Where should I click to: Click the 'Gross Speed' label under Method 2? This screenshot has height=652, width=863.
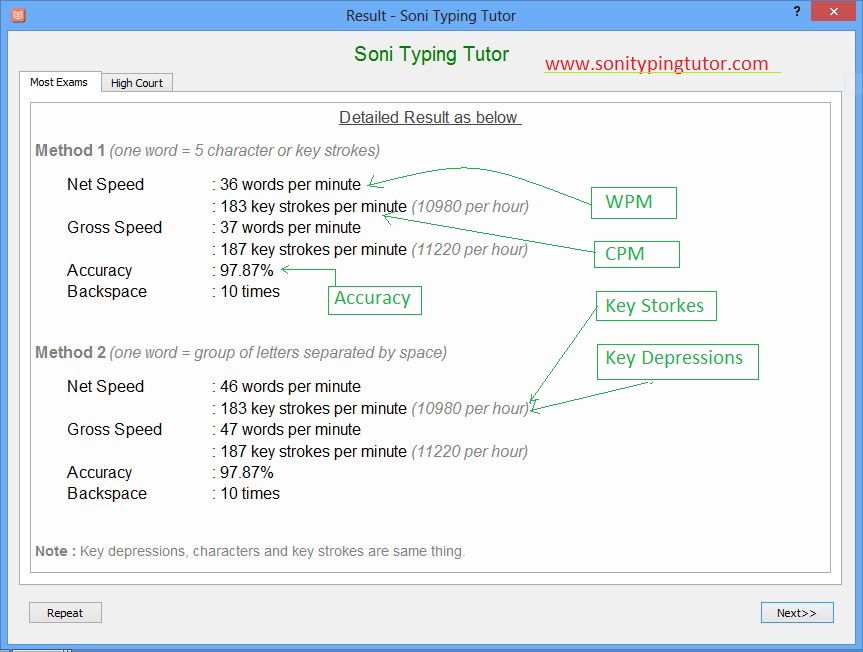pos(114,429)
